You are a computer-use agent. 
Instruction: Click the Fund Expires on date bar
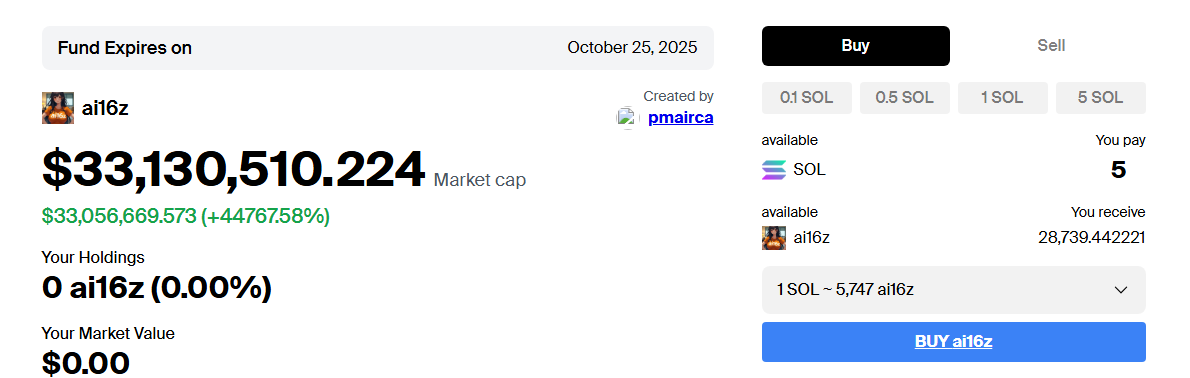tap(378, 48)
